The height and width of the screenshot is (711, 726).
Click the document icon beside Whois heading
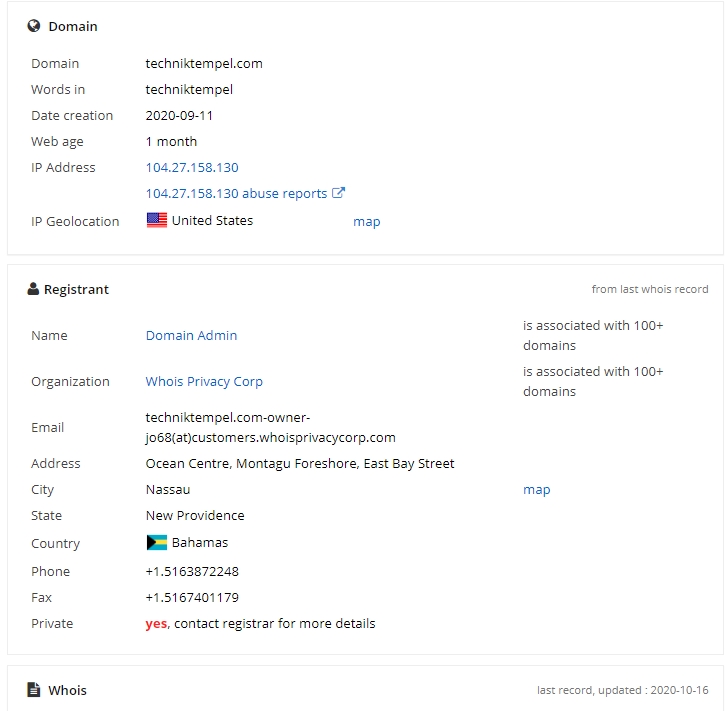[33, 690]
